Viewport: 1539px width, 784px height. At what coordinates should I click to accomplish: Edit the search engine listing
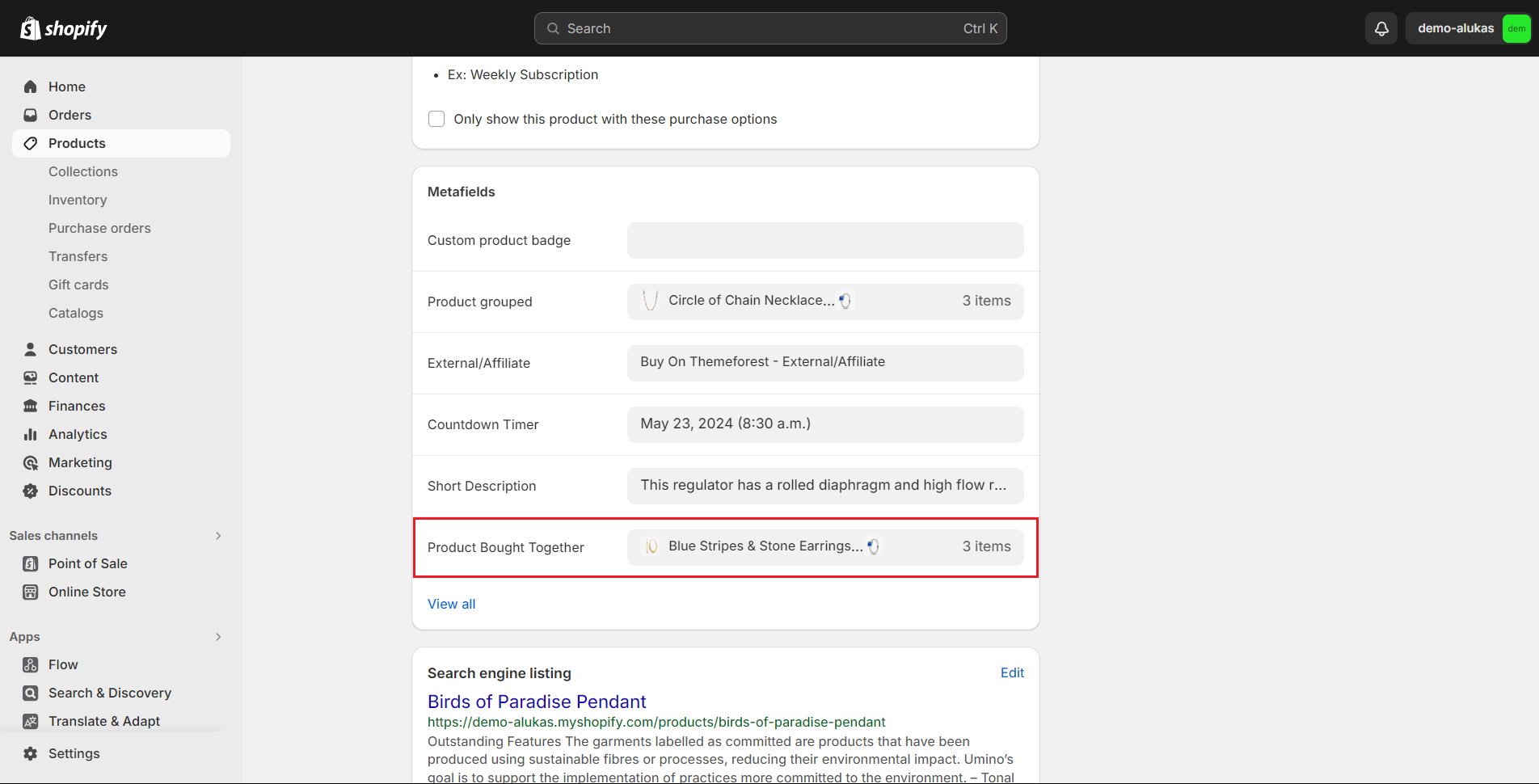tap(1012, 672)
